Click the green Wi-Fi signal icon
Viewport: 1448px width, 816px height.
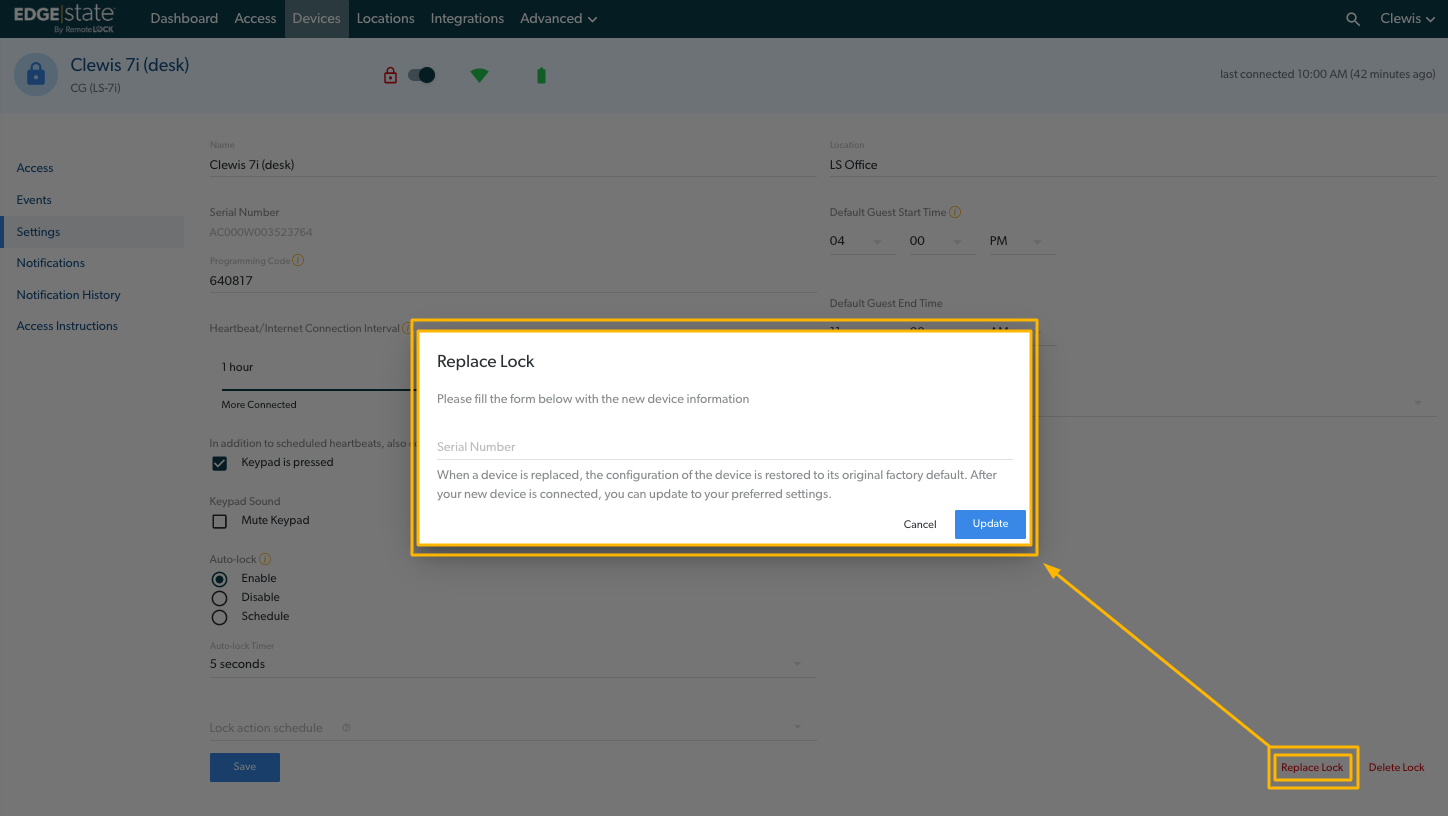point(480,75)
